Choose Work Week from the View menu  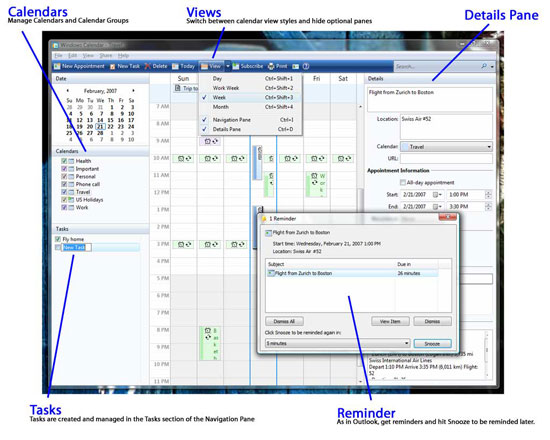click(x=250, y=88)
